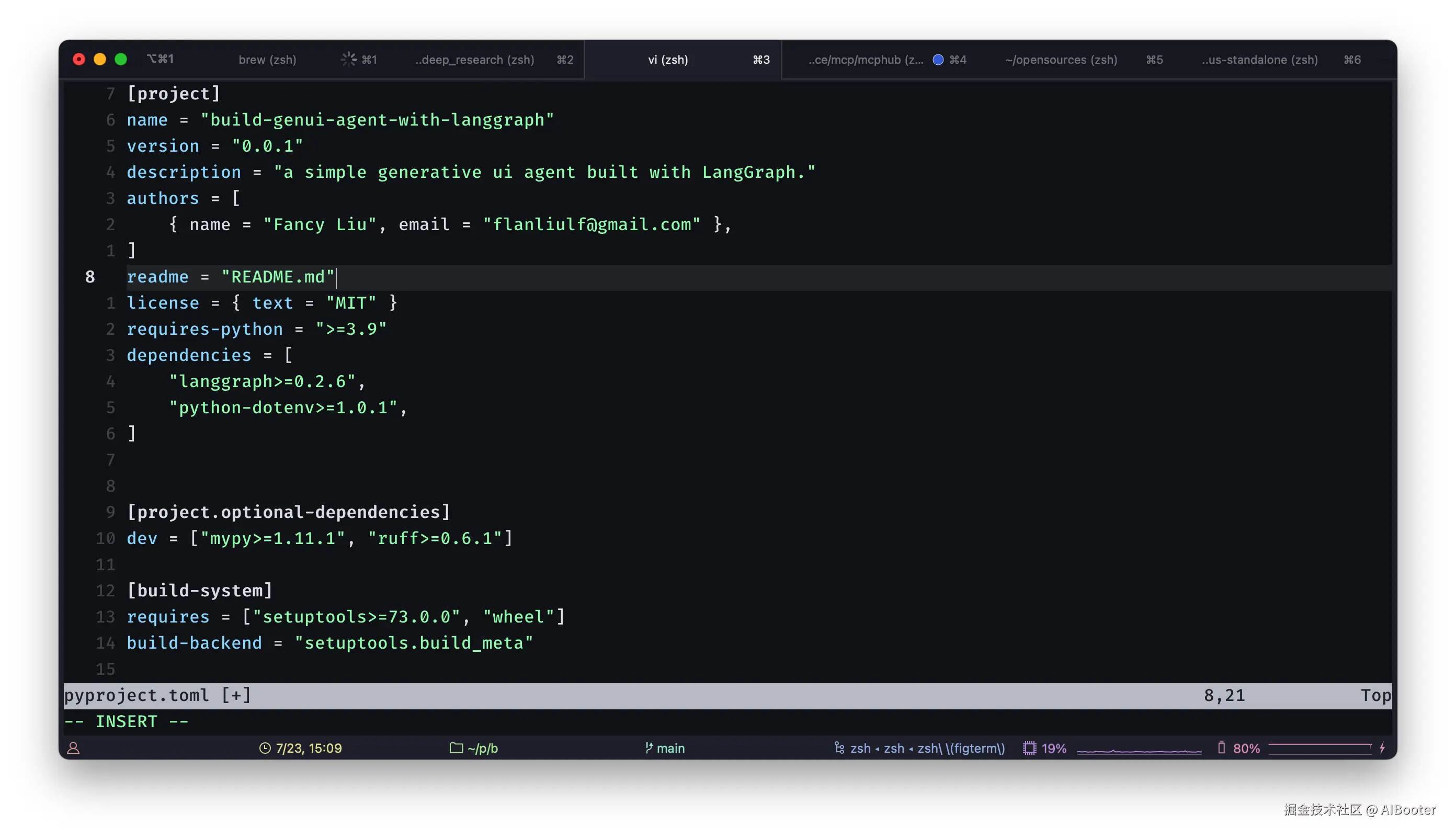Click the pyproject.toml filename in status line
The height and width of the screenshot is (837, 1456).
point(136,696)
